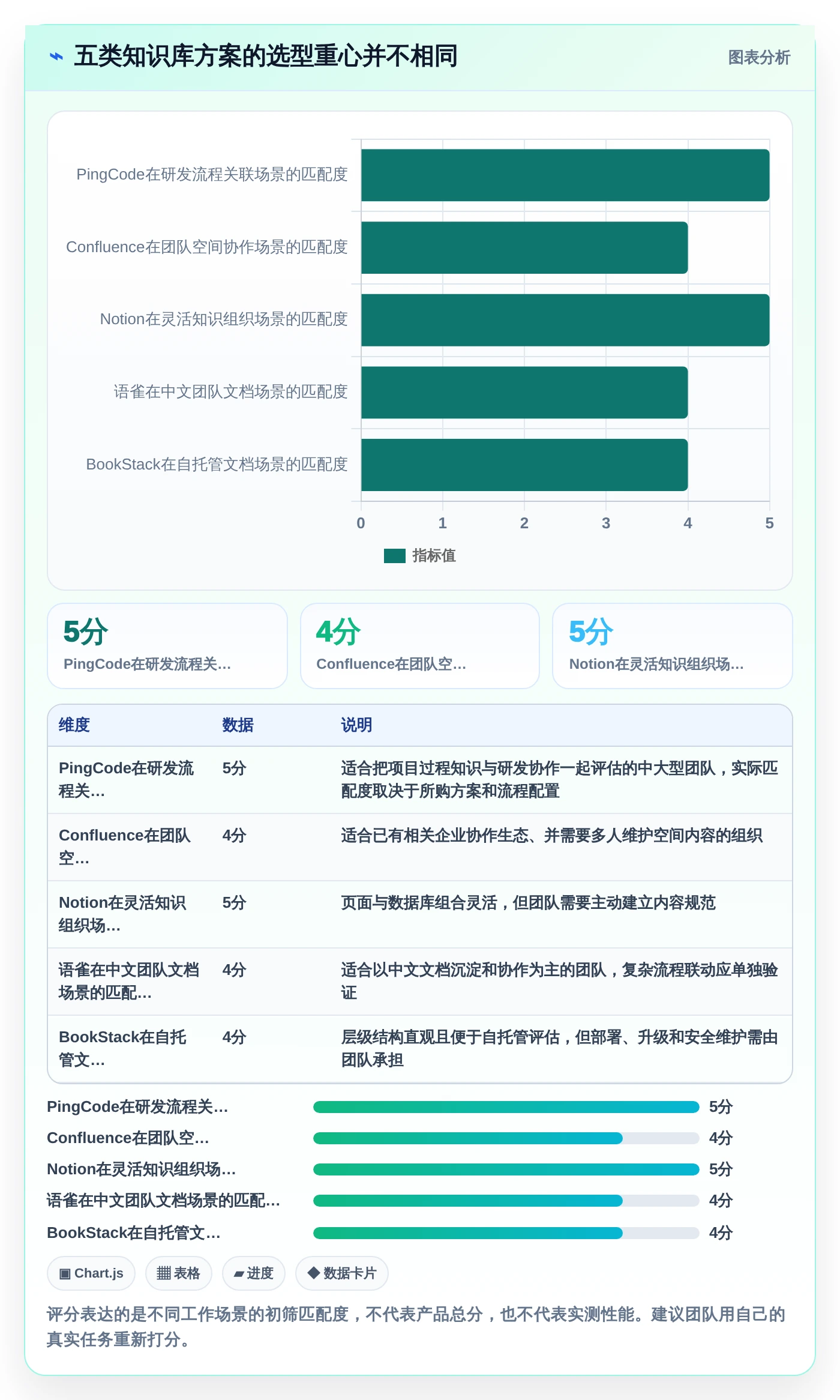Image resolution: width=840 pixels, height=1400 pixels.
Task: Click chart label 语雀在中文团队文档场景的匹配度
Action: click(x=231, y=392)
